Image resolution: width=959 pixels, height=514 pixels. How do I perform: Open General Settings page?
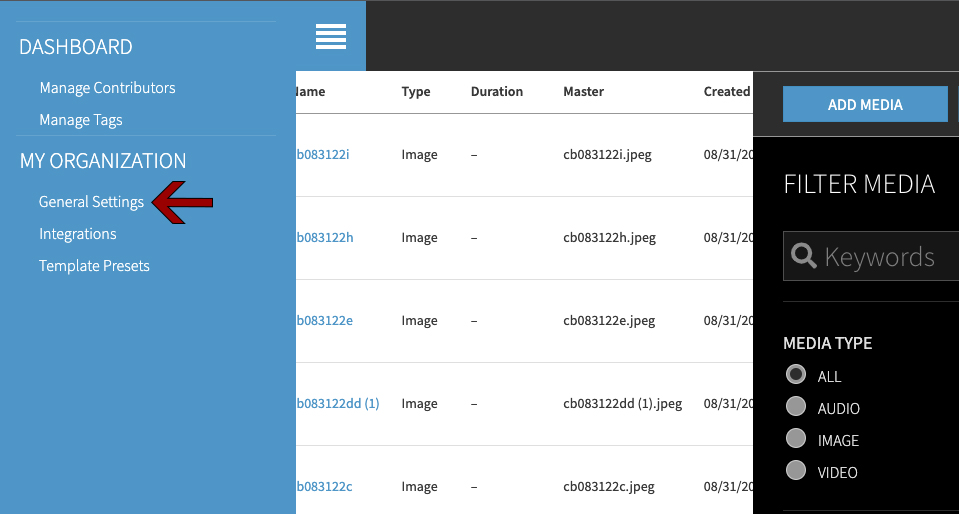point(91,202)
